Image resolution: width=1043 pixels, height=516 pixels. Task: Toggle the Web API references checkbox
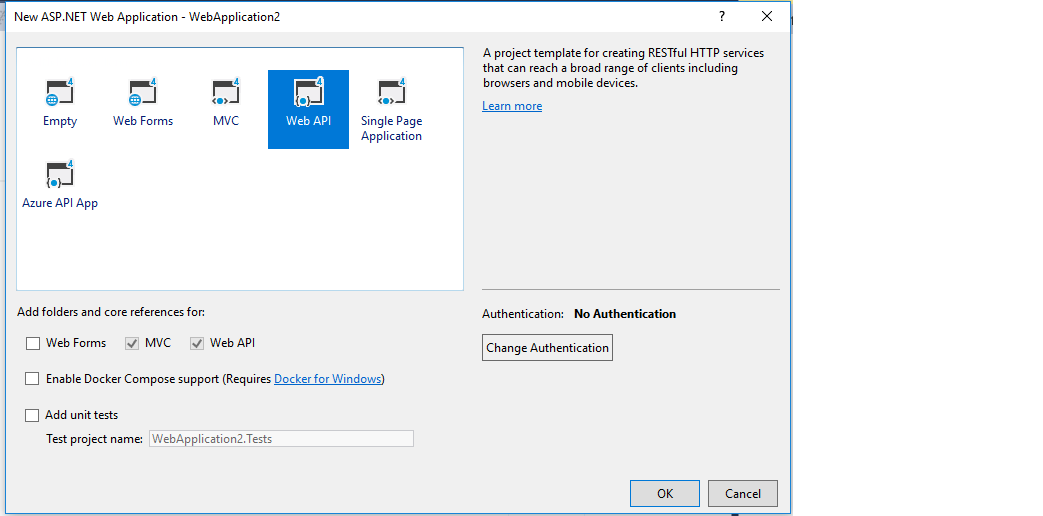click(x=197, y=343)
